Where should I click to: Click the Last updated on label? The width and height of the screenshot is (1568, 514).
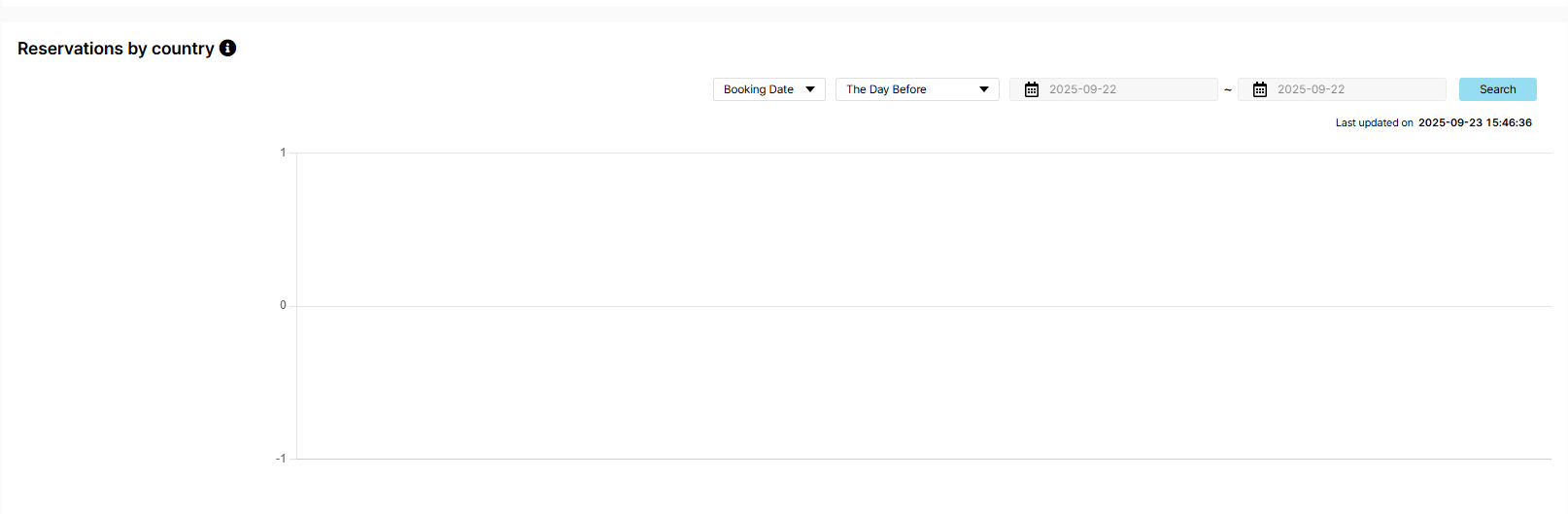tap(1374, 122)
